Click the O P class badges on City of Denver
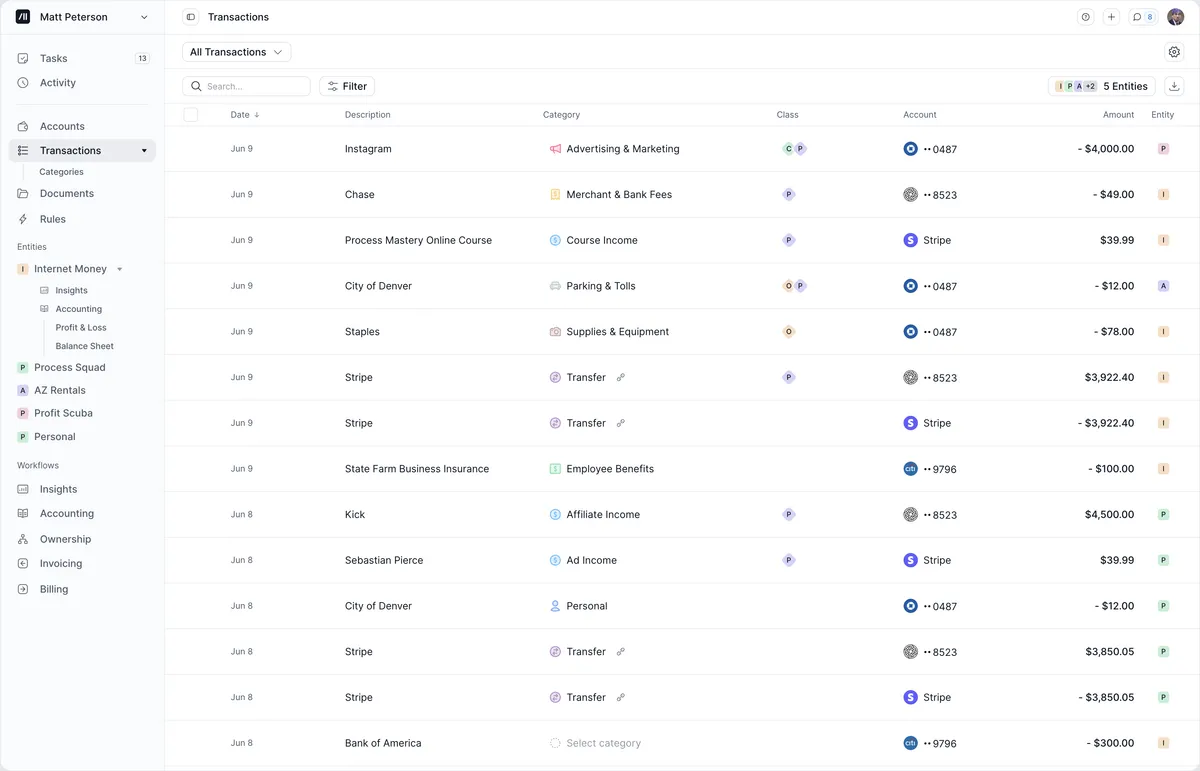The image size is (1200, 771). pyautogui.click(x=794, y=286)
